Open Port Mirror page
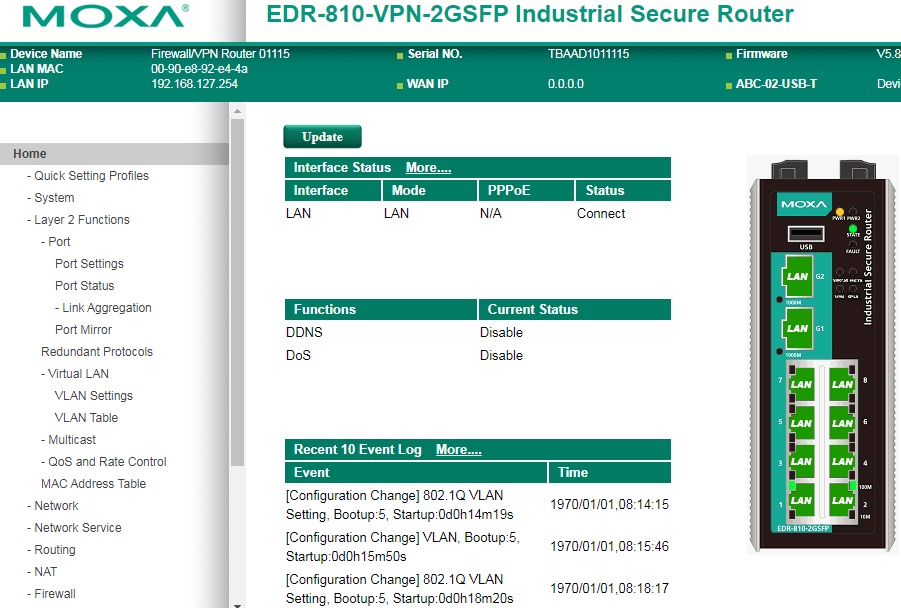Image resolution: width=901 pixels, height=608 pixels. 83,329
